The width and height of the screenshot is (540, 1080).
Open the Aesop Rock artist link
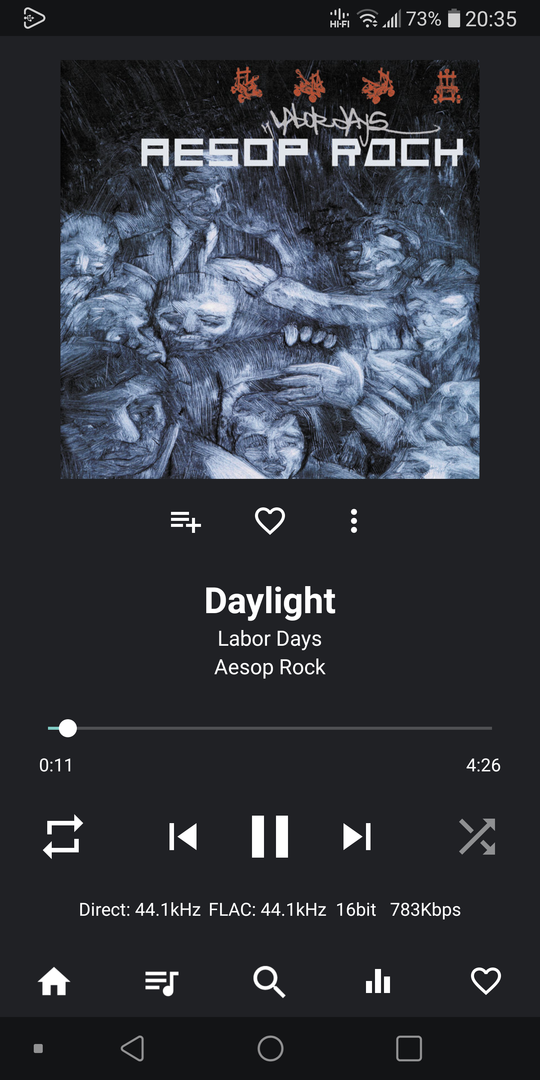pos(270,667)
